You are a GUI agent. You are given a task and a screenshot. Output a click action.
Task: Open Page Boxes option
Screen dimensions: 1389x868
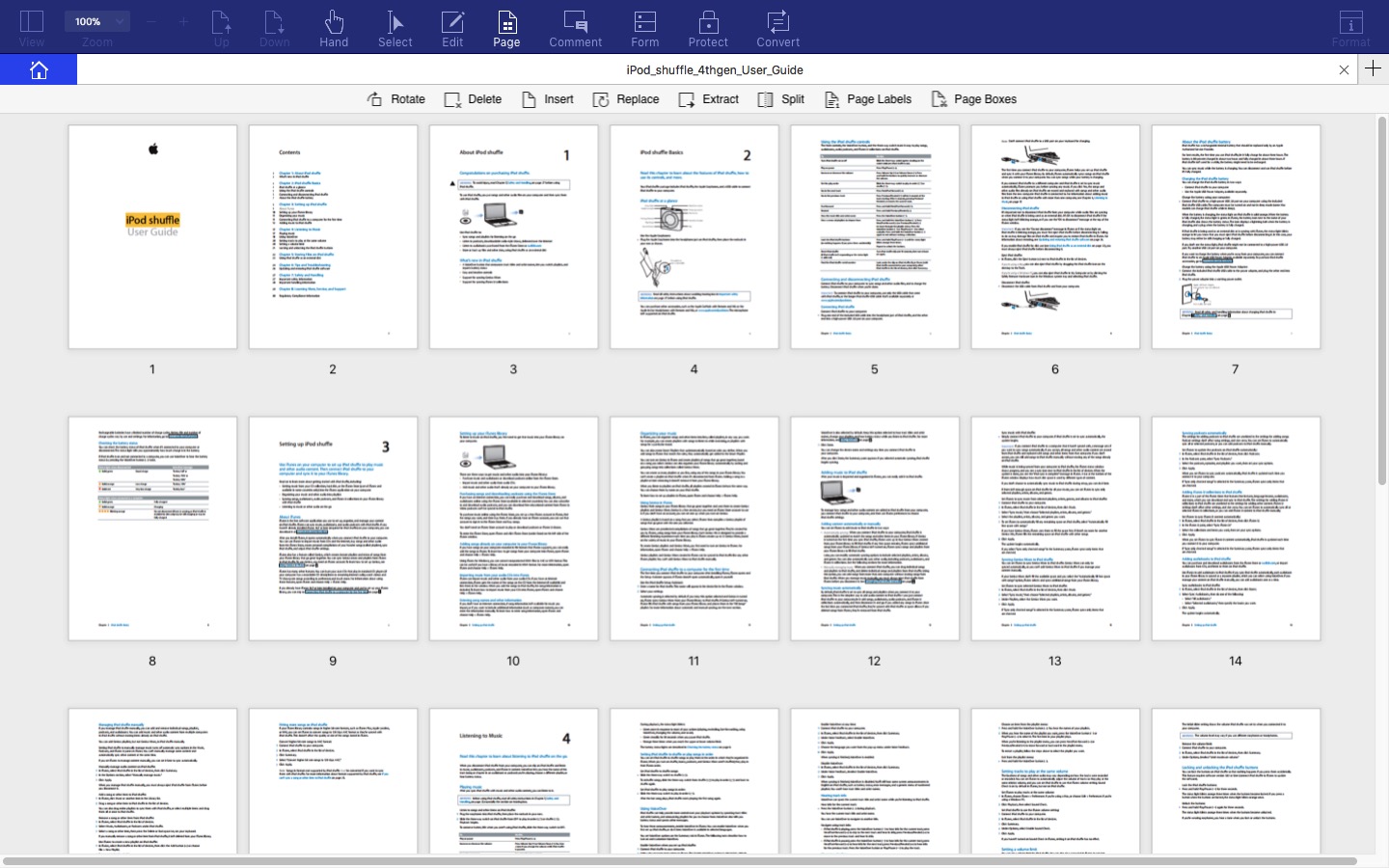point(974,99)
